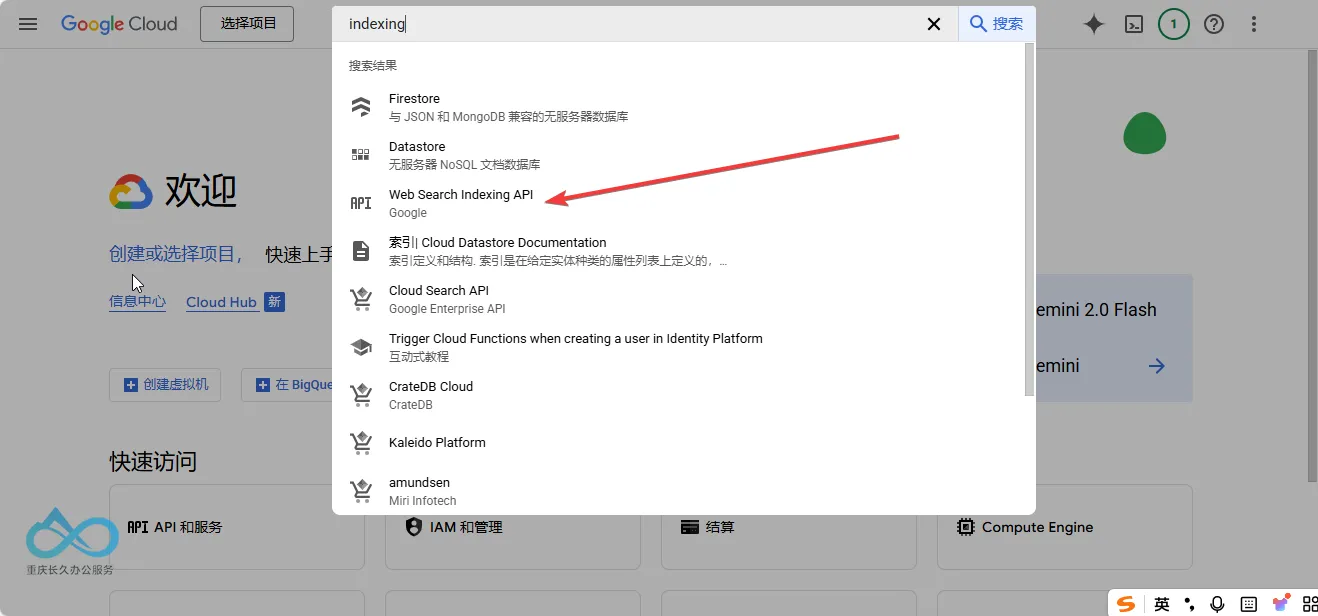Click the Firestore product icon

tap(361, 107)
